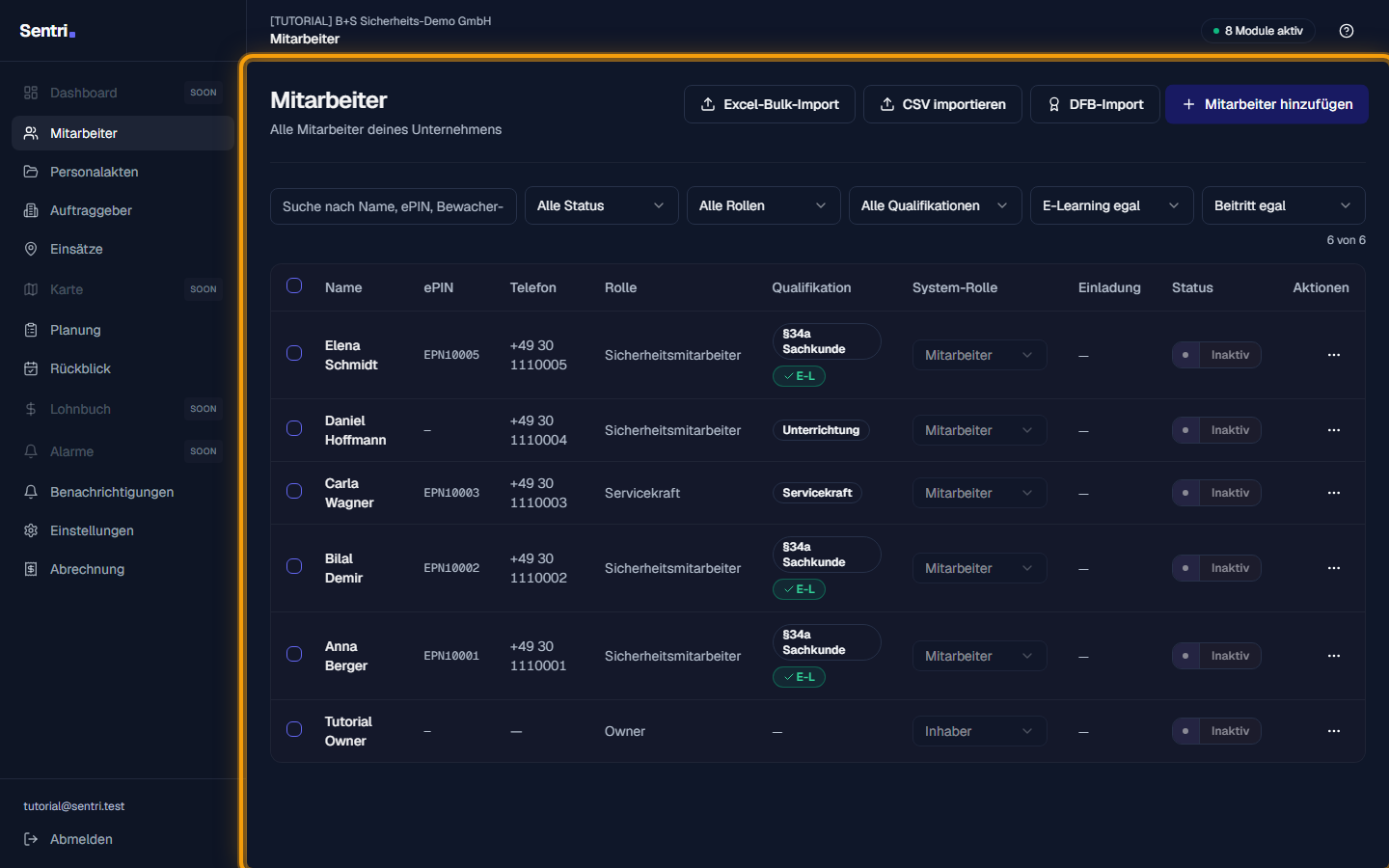Toggle the Inaktiv status for Bilal Demir
This screenshot has height=868, width=1389.
point(1216,568)
